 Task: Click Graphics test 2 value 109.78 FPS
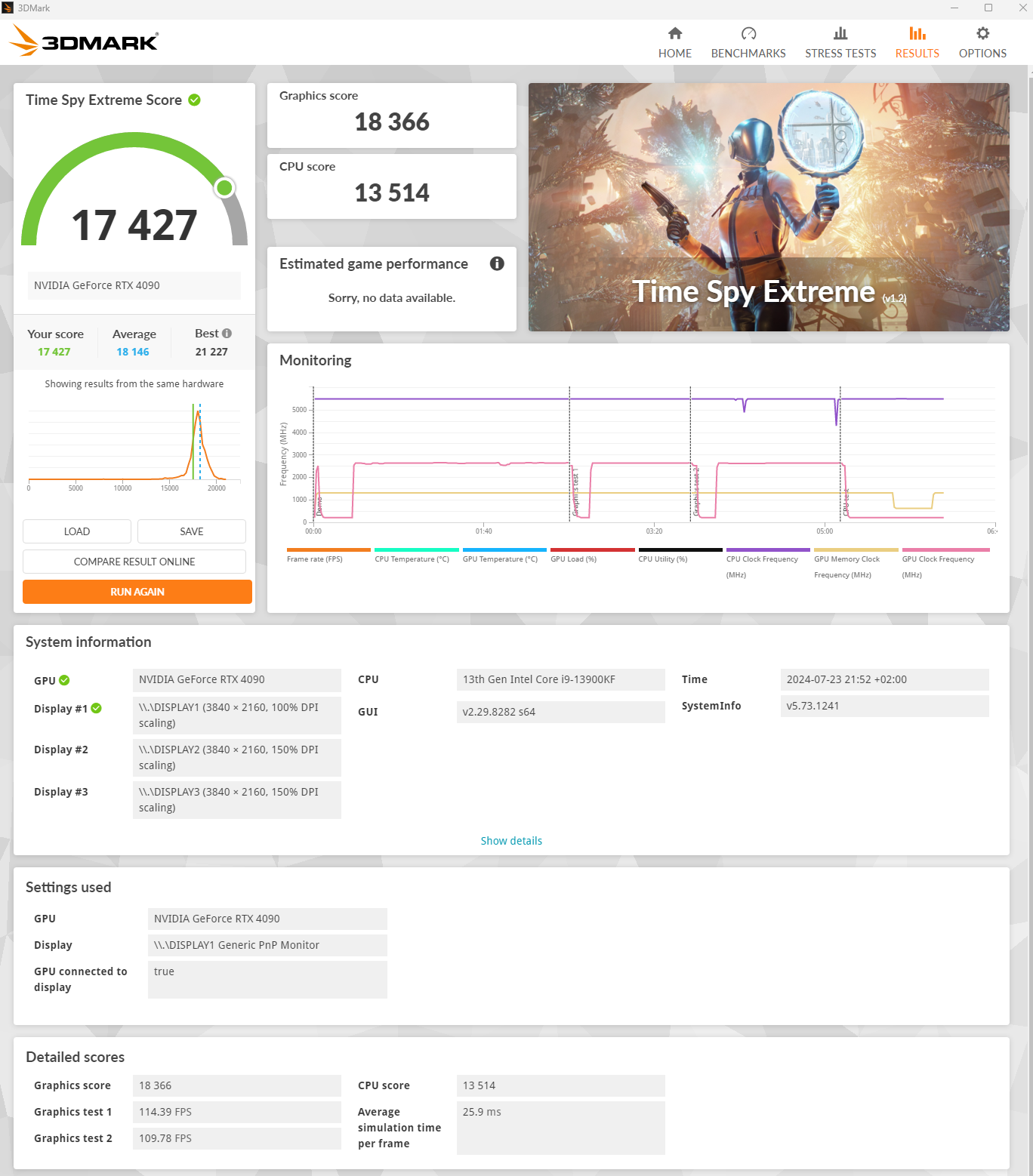point(237,1138)
